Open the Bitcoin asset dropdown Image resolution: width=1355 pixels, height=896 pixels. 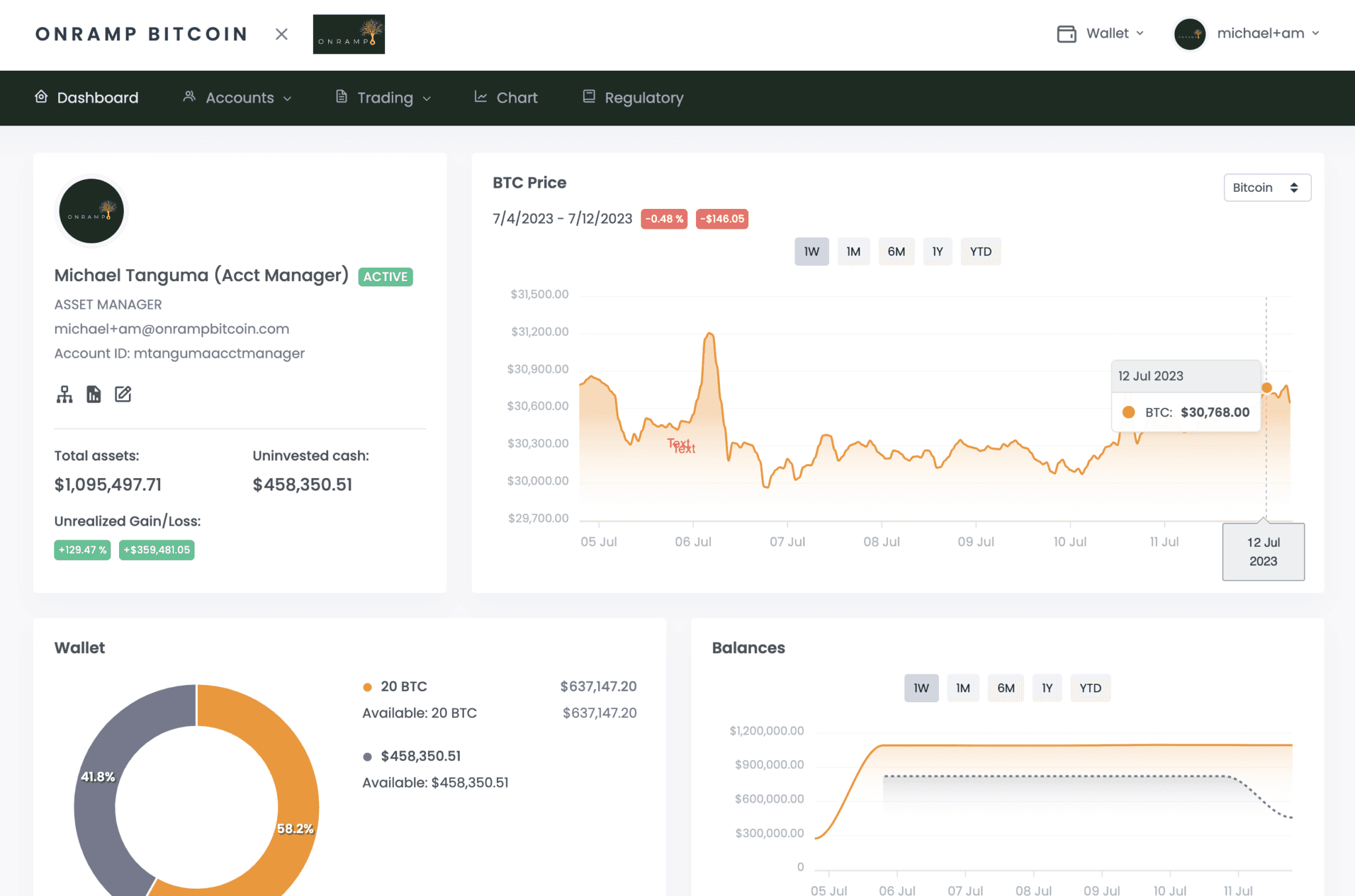(1266, 188)
